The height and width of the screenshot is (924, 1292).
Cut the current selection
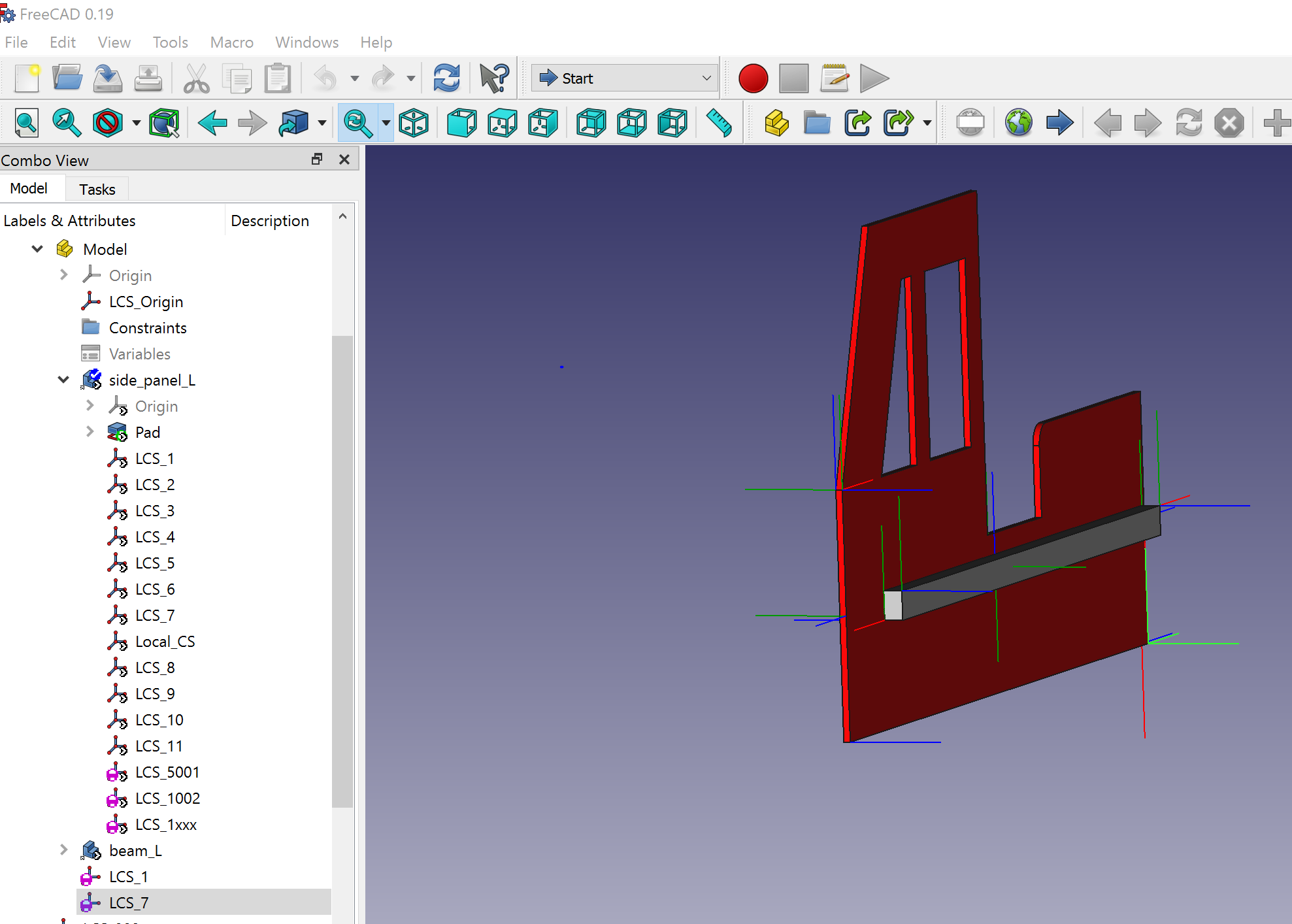click(195, 78)
